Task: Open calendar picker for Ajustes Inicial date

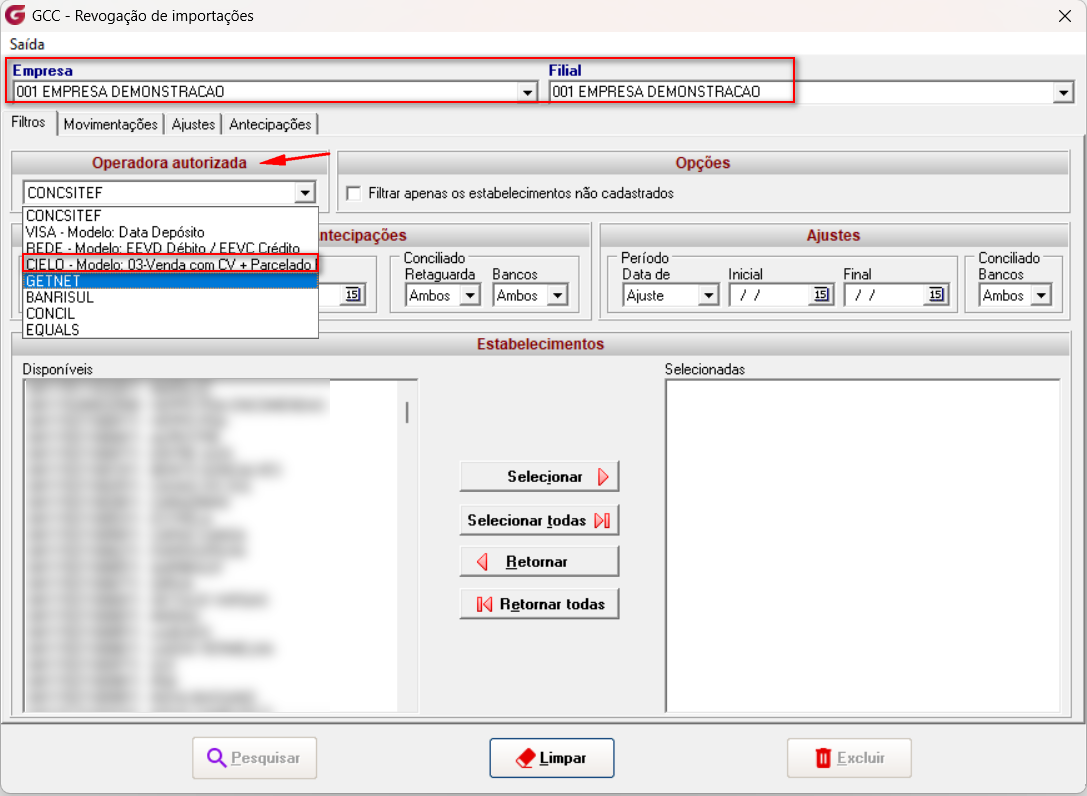Action: click(x=821, y=295)
